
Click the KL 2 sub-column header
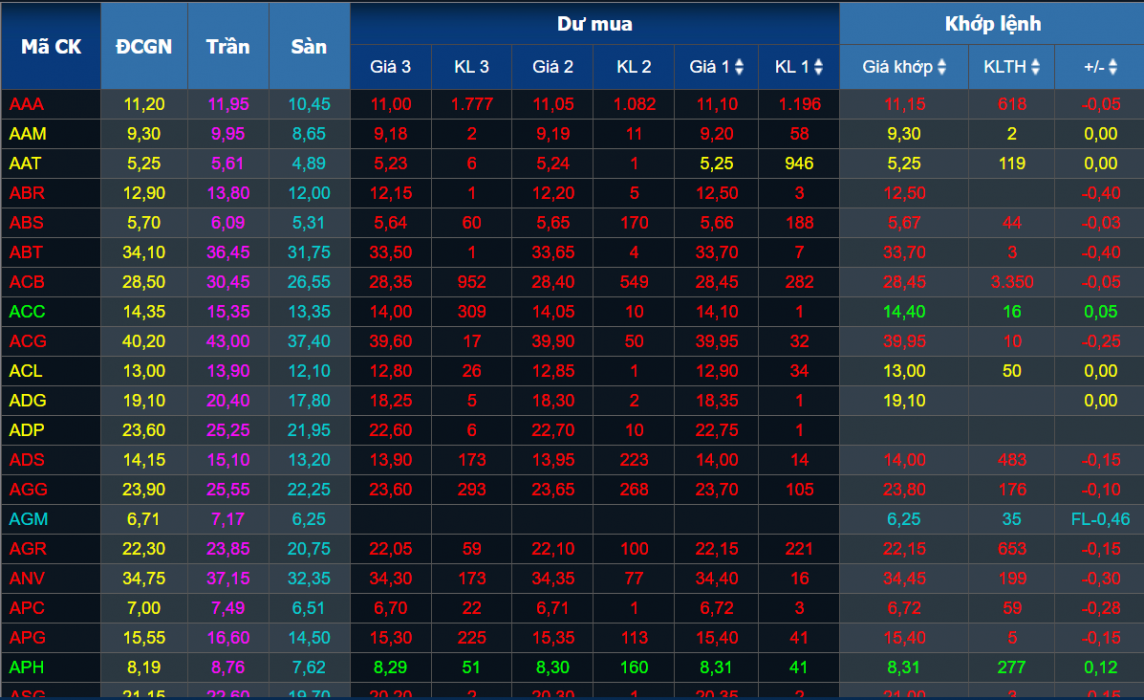[633, 67]
